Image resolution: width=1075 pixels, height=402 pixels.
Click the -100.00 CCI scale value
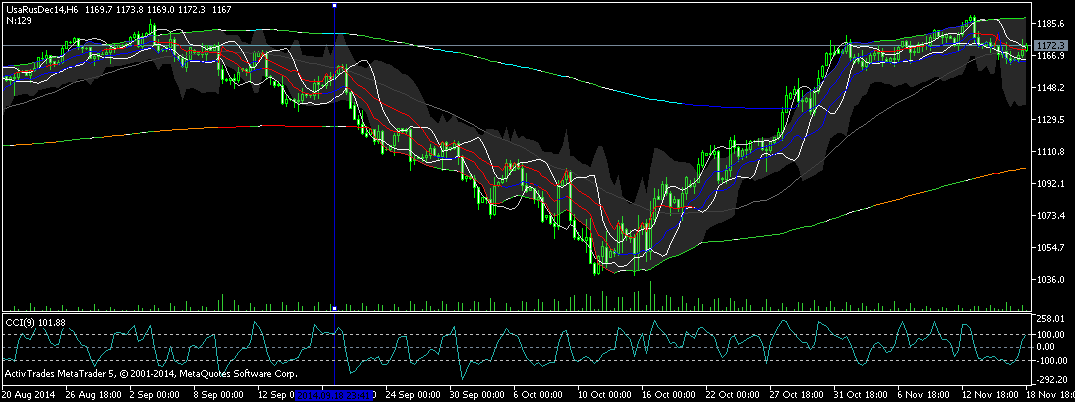click(1050, 360)
